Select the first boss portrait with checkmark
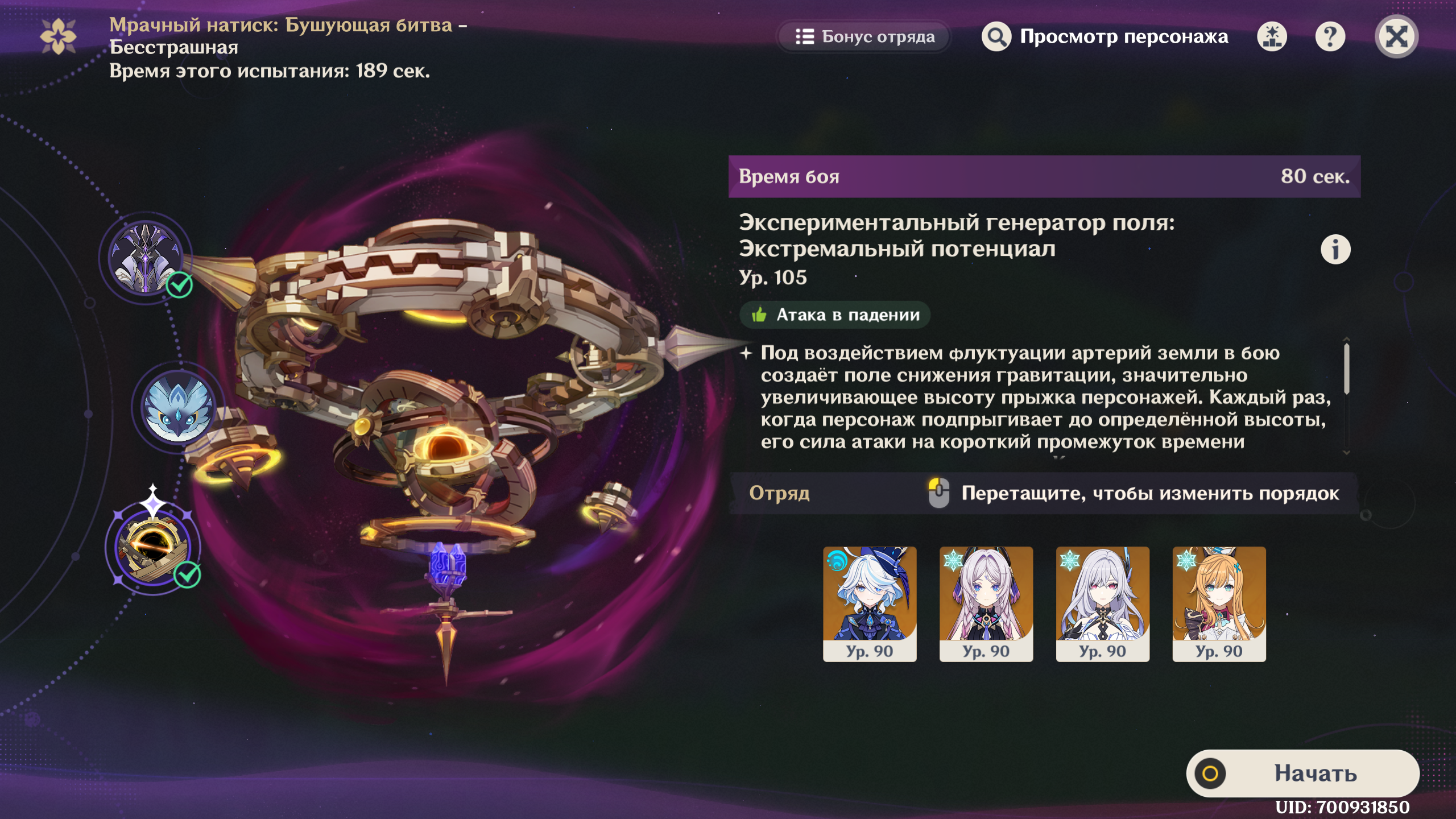Screen dimensions: 1456x819 pyautogui.click(x=146, y=258)
